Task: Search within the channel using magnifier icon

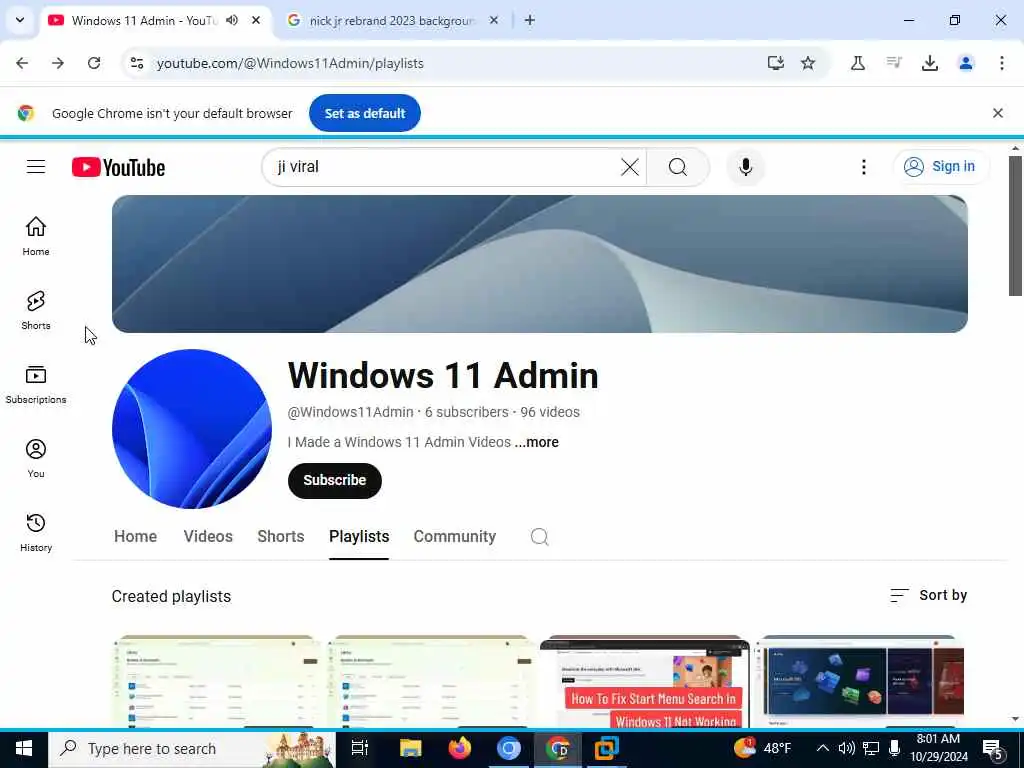Action: tap(539, 537)
